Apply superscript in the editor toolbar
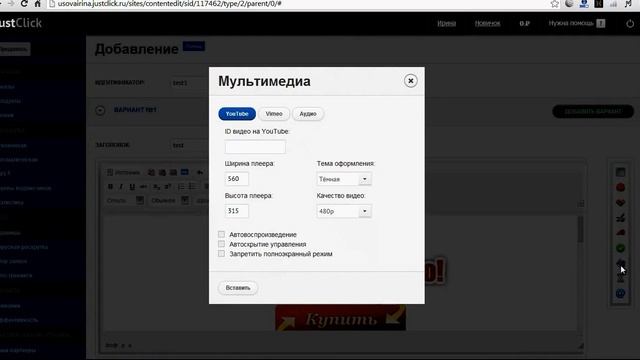Image resolution: width=640 pixels, height=360 pixels. click(x=168, y=187)
